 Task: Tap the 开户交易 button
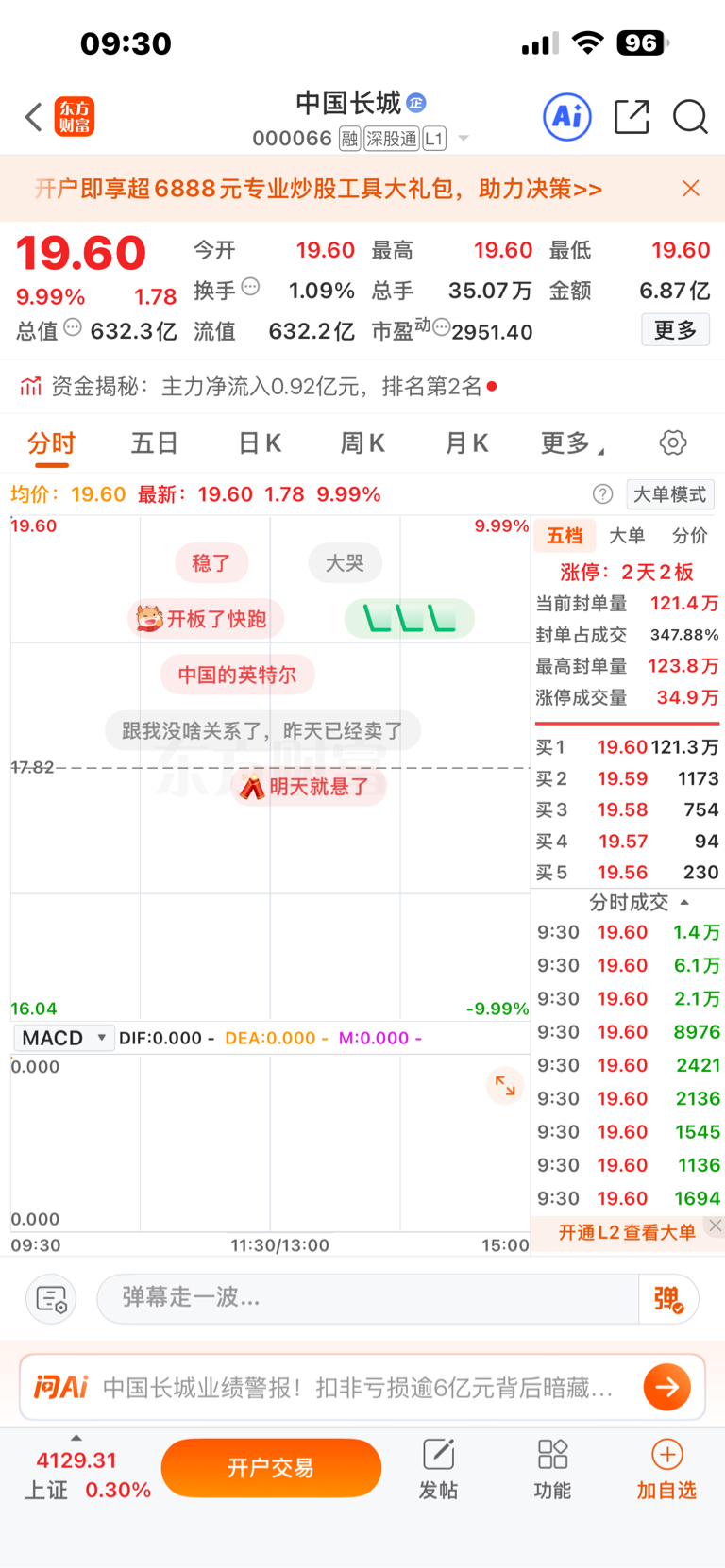pyautogui.click(x=271, y=1468)
